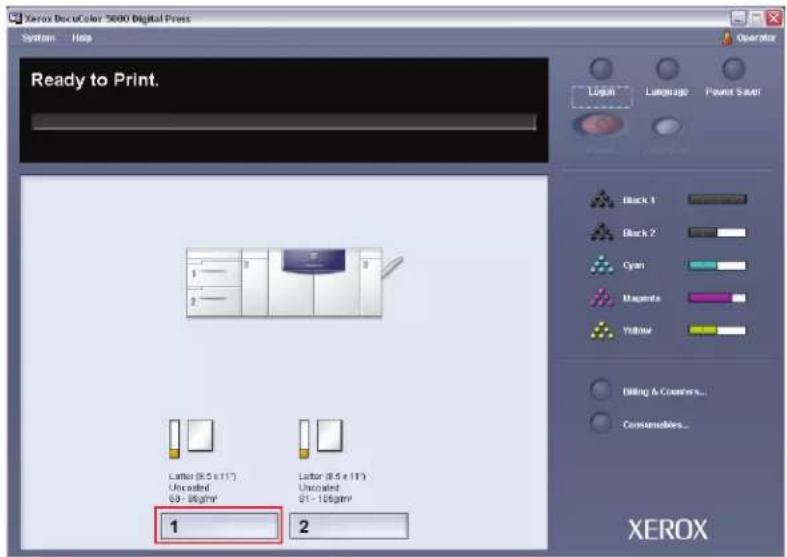Close the Xerox DocuColor window

774,19
